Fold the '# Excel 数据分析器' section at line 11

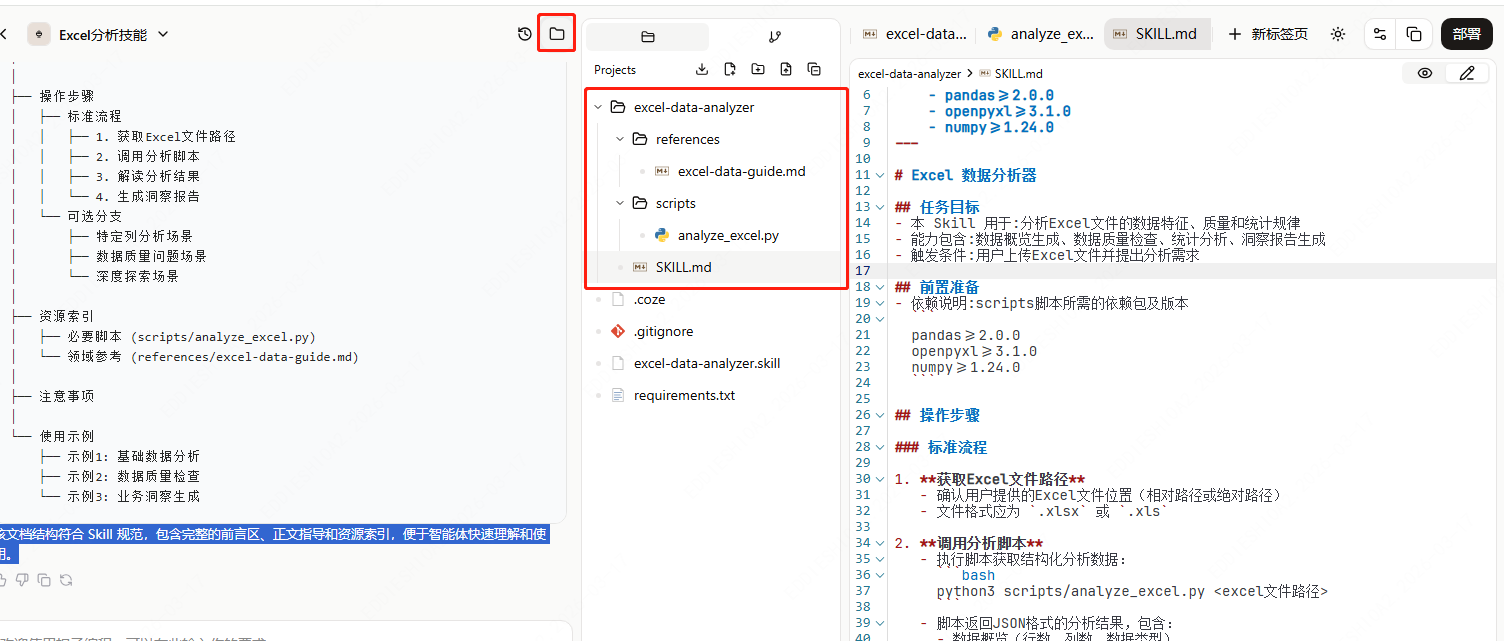(x=880, y=175)
